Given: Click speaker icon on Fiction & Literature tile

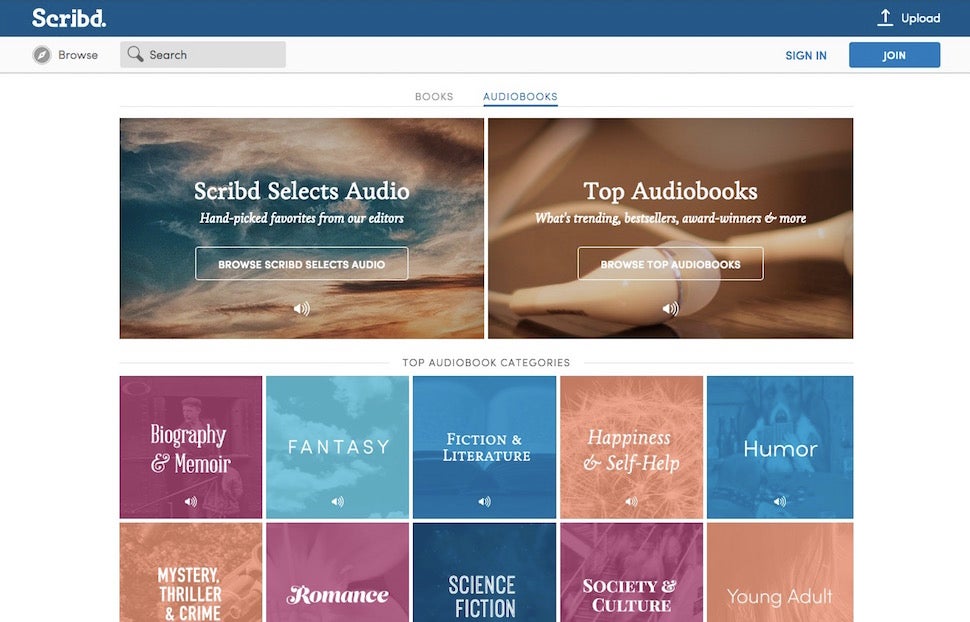Looking at the screenshot, I should [x=484, y=501].
